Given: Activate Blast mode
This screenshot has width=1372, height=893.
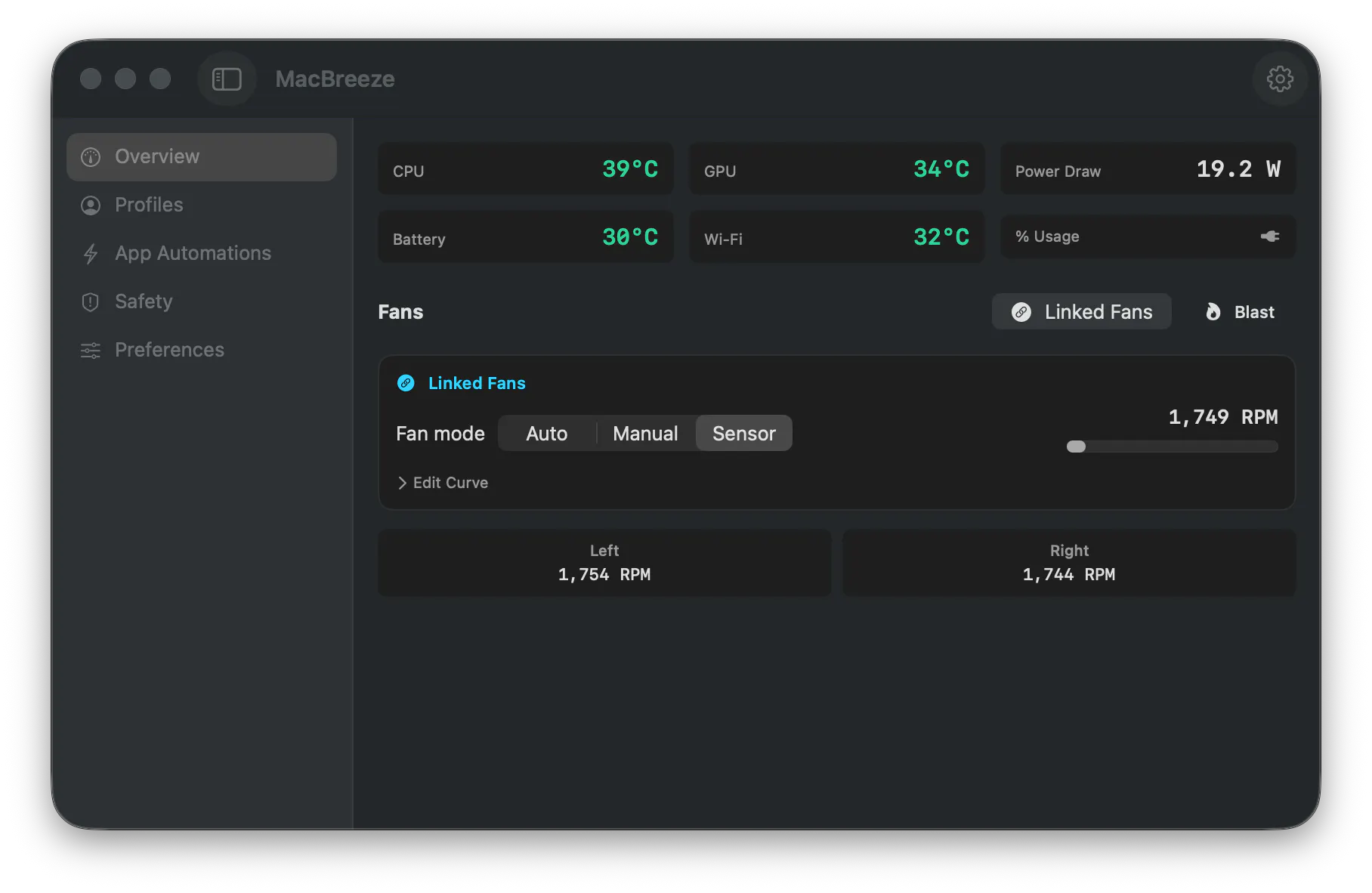Looking at the screenshot, I should pos(1240,312).
